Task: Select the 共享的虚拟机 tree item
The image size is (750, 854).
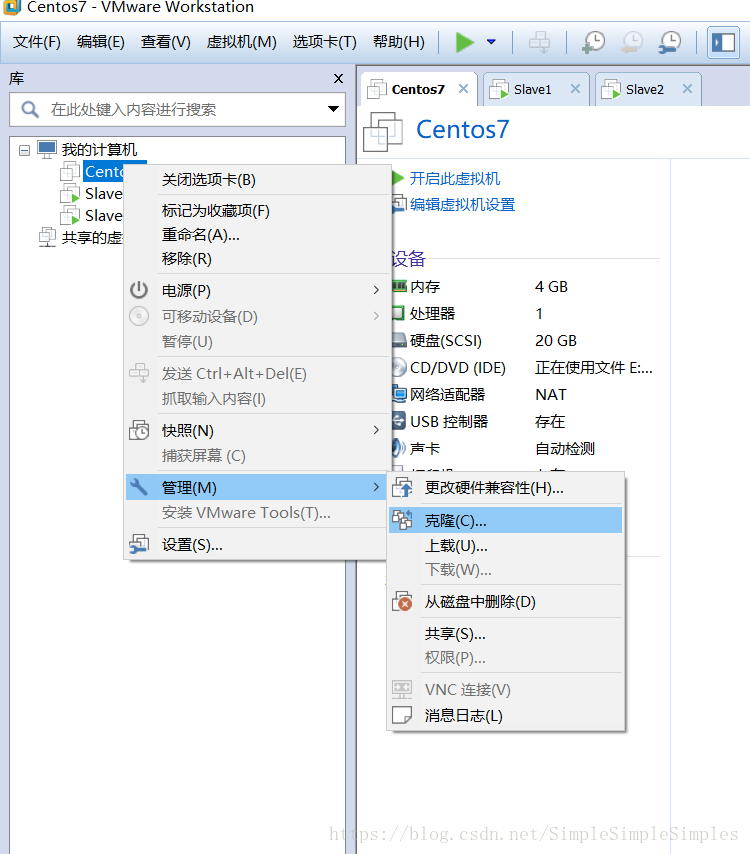Action: (x=92, y=237)
